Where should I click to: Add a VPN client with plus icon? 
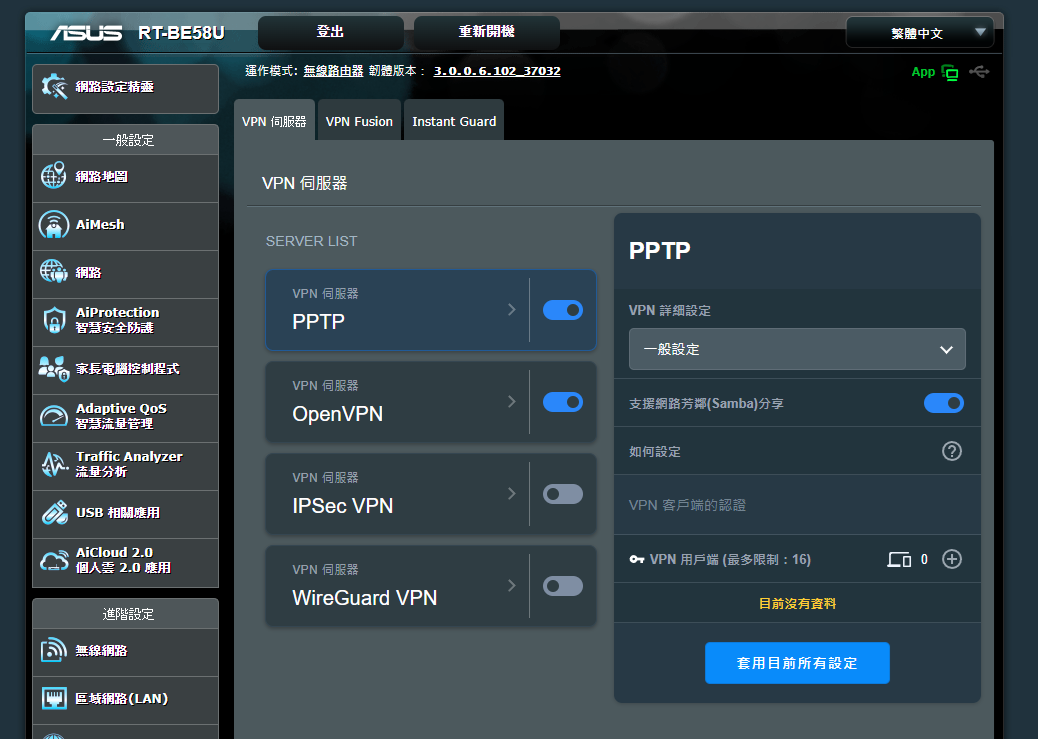pos(952,559)
